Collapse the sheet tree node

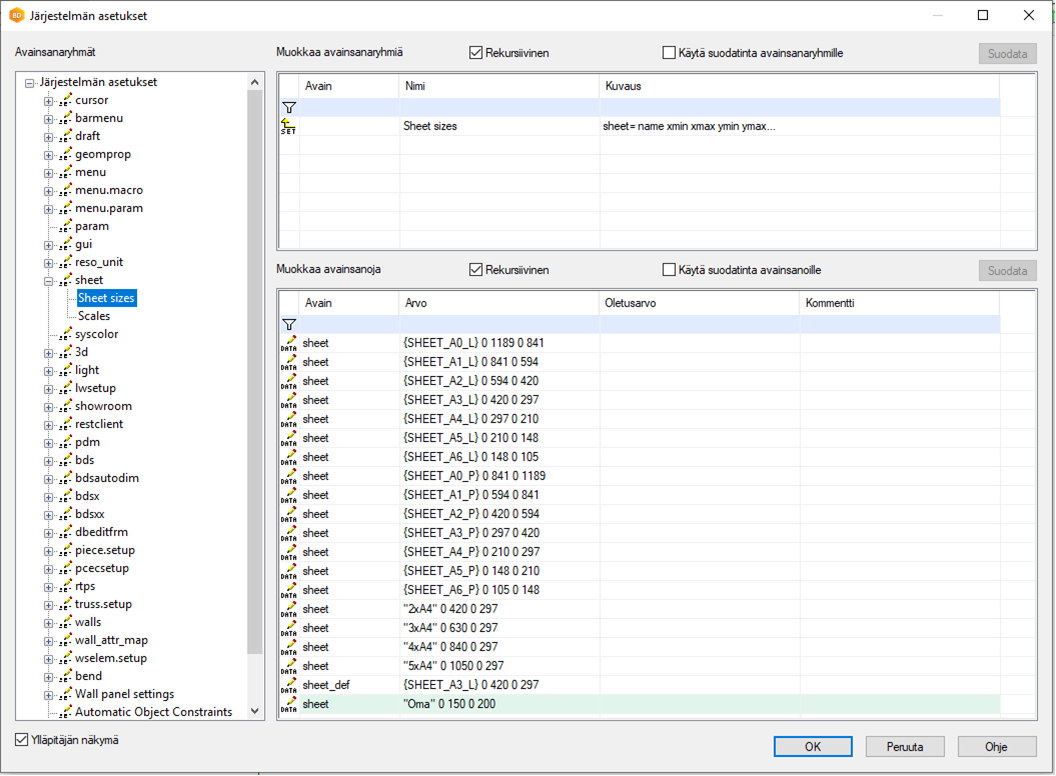48,281
